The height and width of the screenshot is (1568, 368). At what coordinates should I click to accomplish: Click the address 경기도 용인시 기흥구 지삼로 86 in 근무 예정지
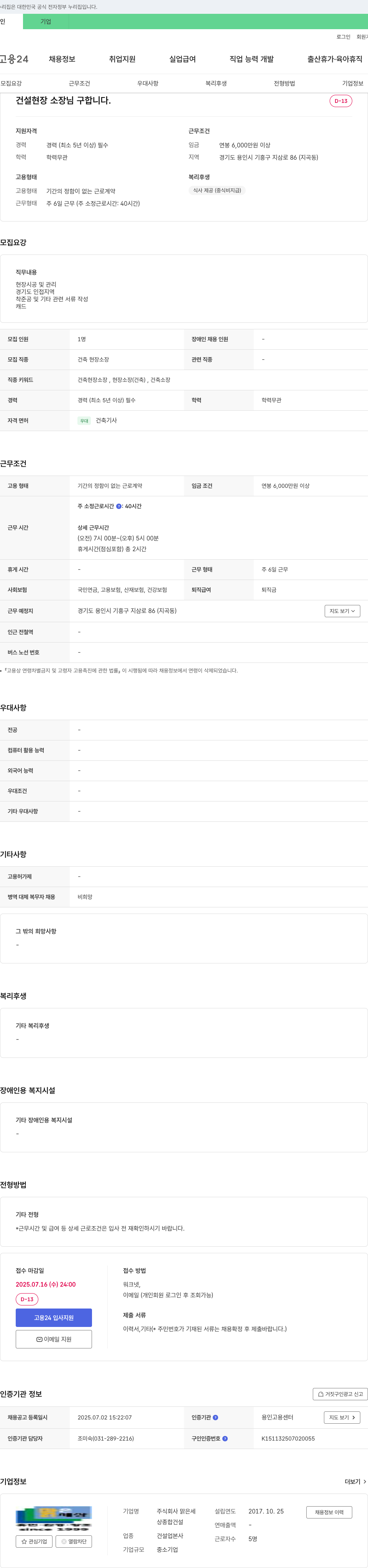(x=127, y=611)
